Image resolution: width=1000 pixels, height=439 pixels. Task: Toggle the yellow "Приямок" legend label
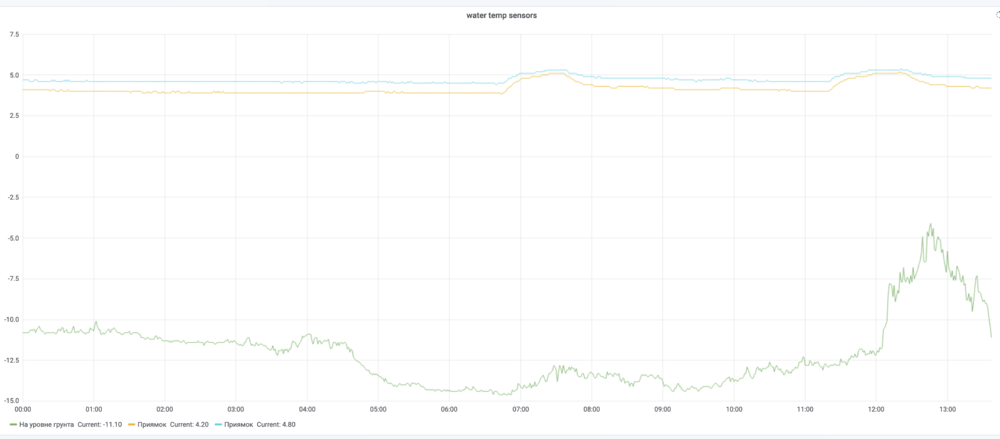click(x=152, y=424)
